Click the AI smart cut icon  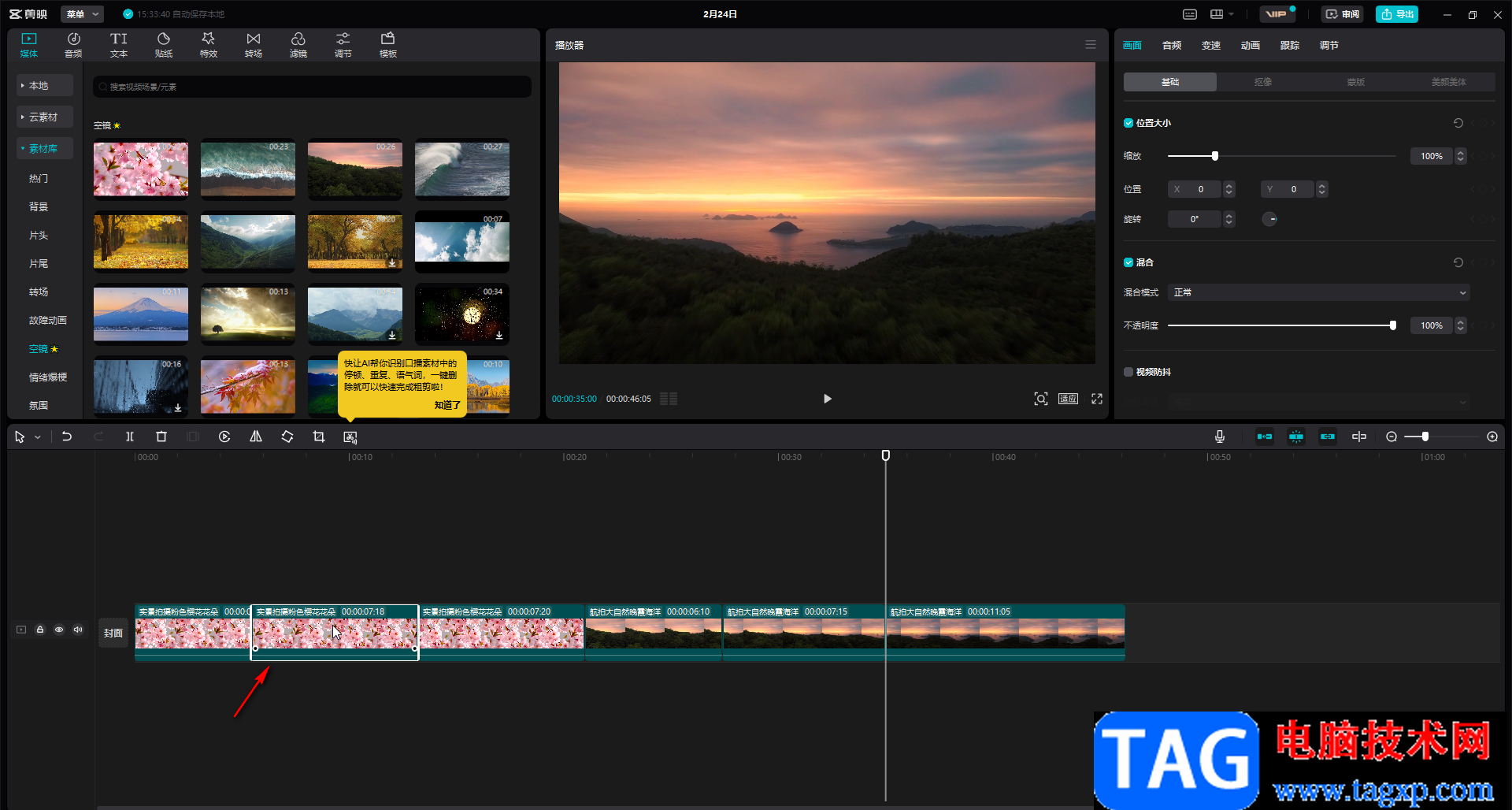(x=350, y=437)
